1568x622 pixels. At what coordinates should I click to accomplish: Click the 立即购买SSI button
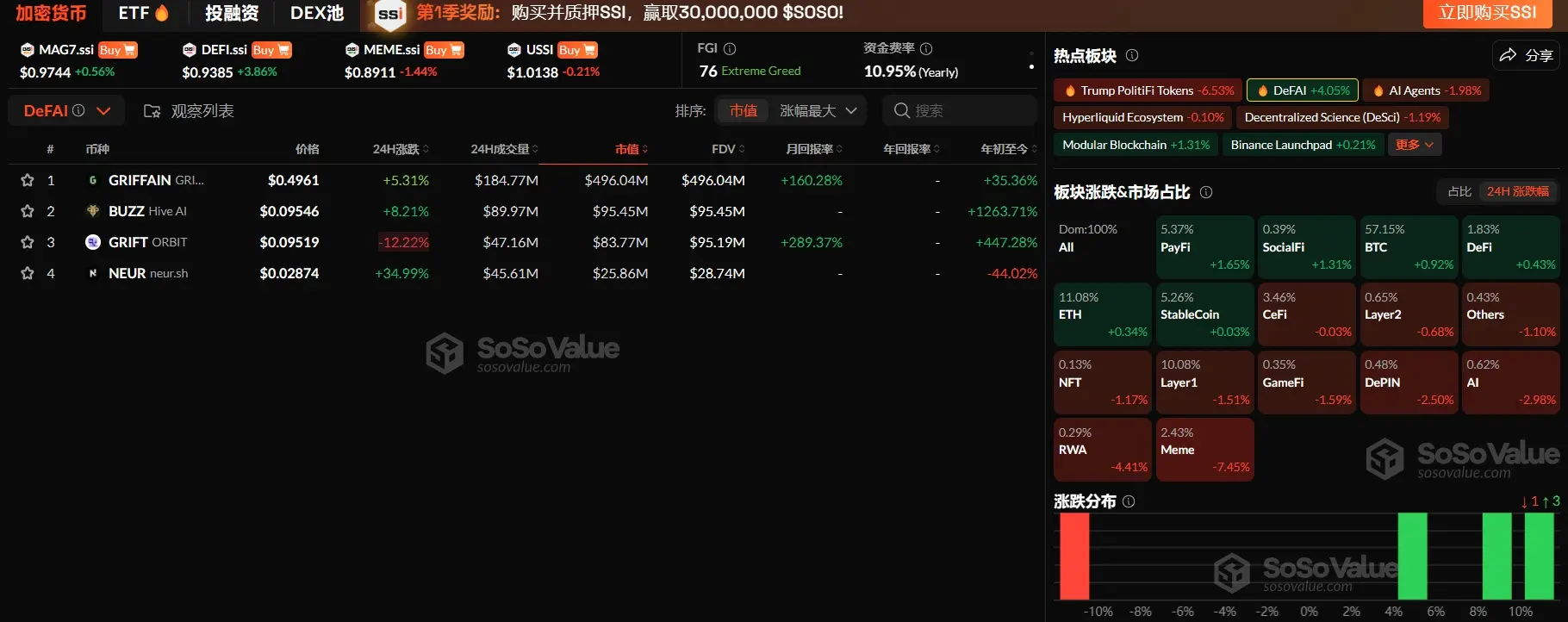(1487, 13)
